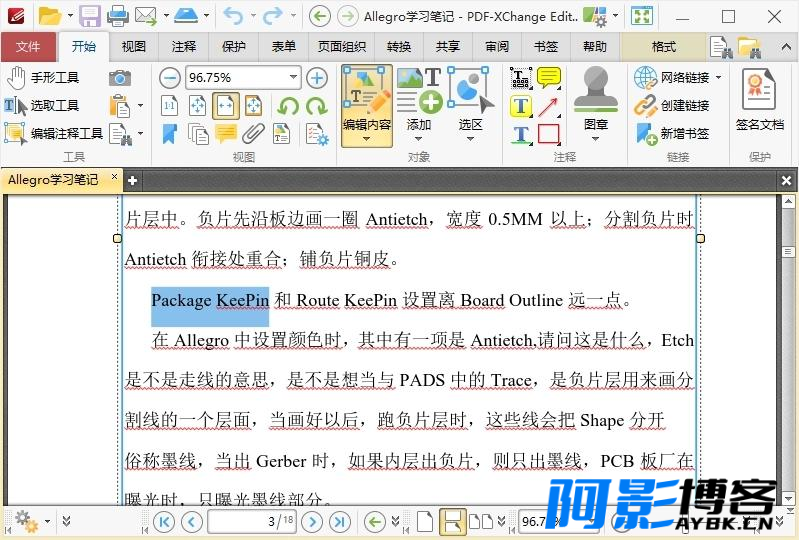Send document by email icon

(146, 16)
